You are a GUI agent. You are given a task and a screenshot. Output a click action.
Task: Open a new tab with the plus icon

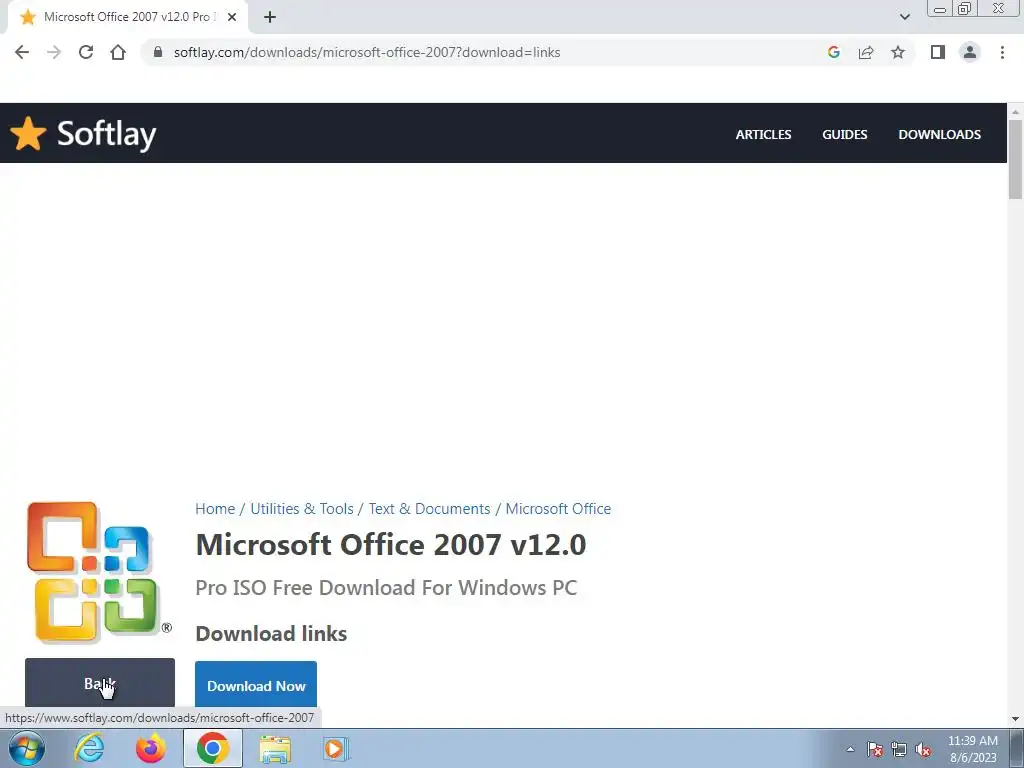(270, 17)
